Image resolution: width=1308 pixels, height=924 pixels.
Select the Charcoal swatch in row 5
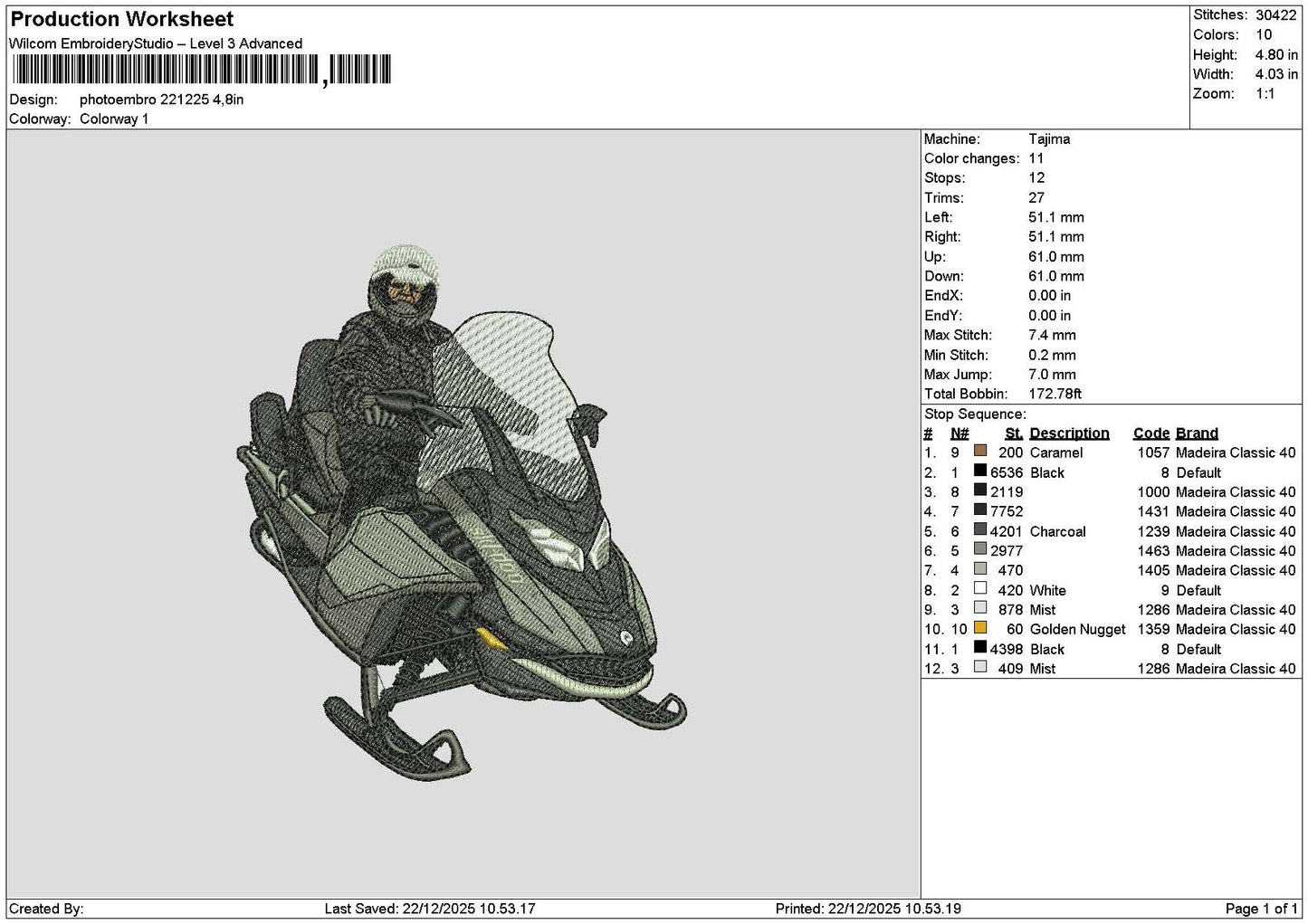coord(980,529)
